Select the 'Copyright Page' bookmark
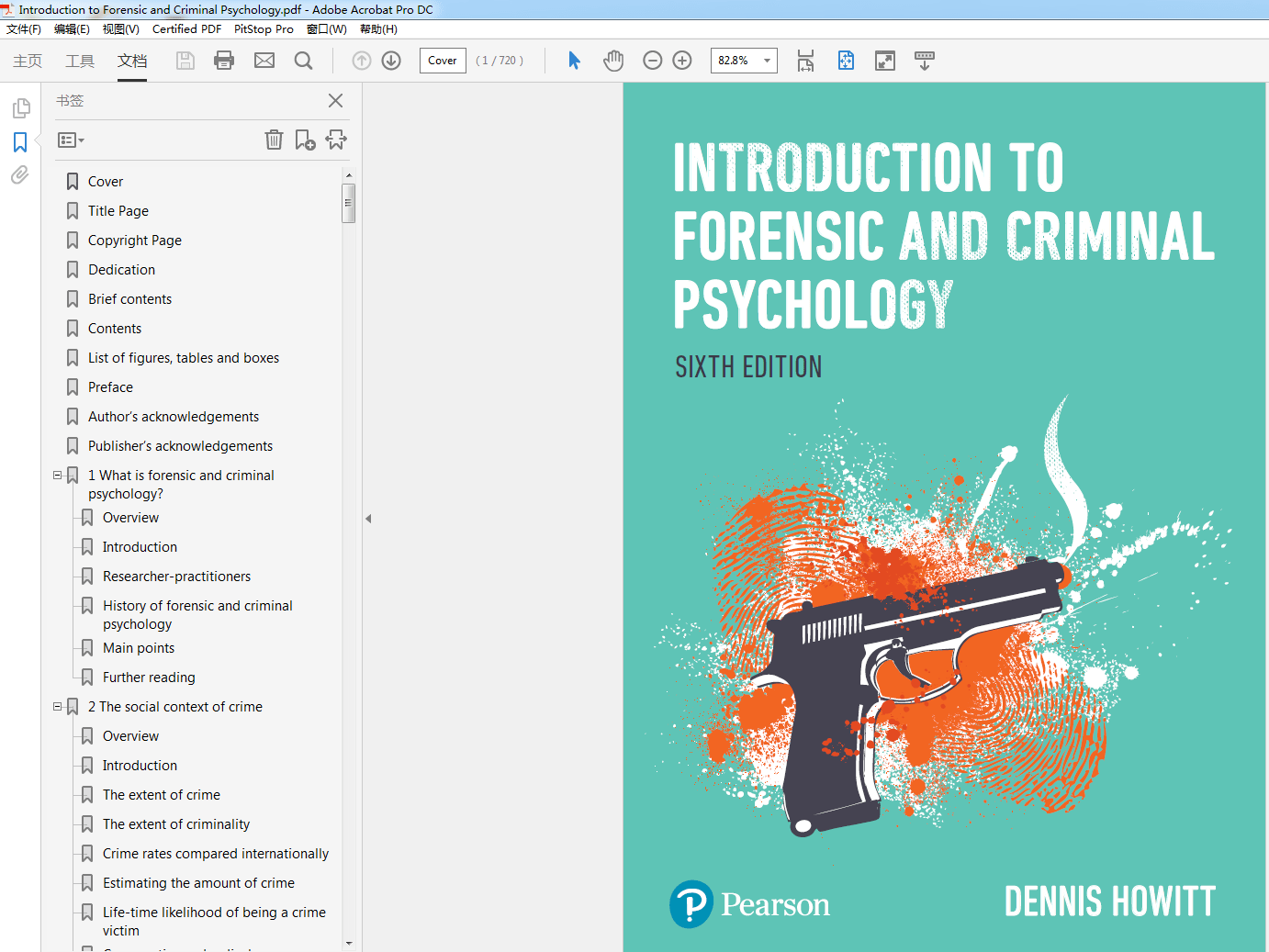Image resolution: width=1269 pixels, height=952 pixels. [134, 240]
